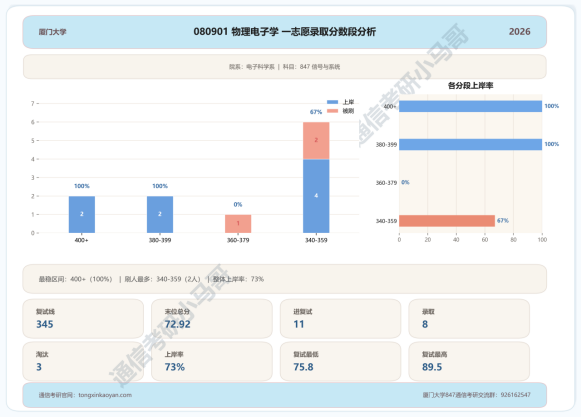581x418 pixels.
Task: Click the summary "最稳区间：400+（100%）"
Action: pyautogui.click(x=75, y=279)
